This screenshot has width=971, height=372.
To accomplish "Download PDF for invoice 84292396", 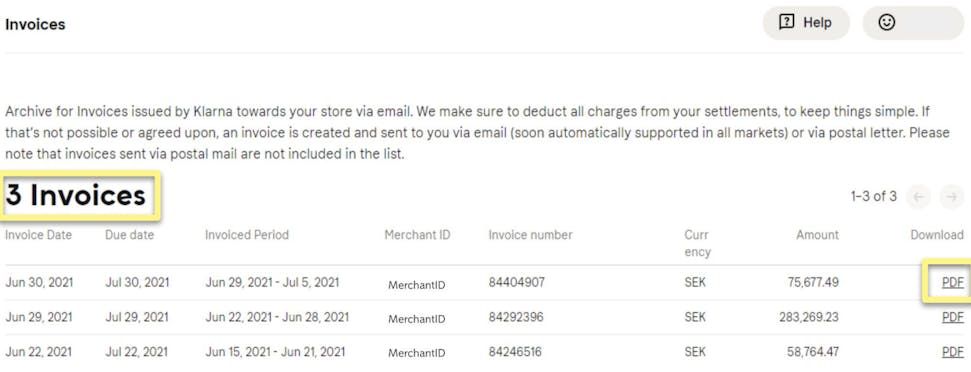I will pos(952,317).
